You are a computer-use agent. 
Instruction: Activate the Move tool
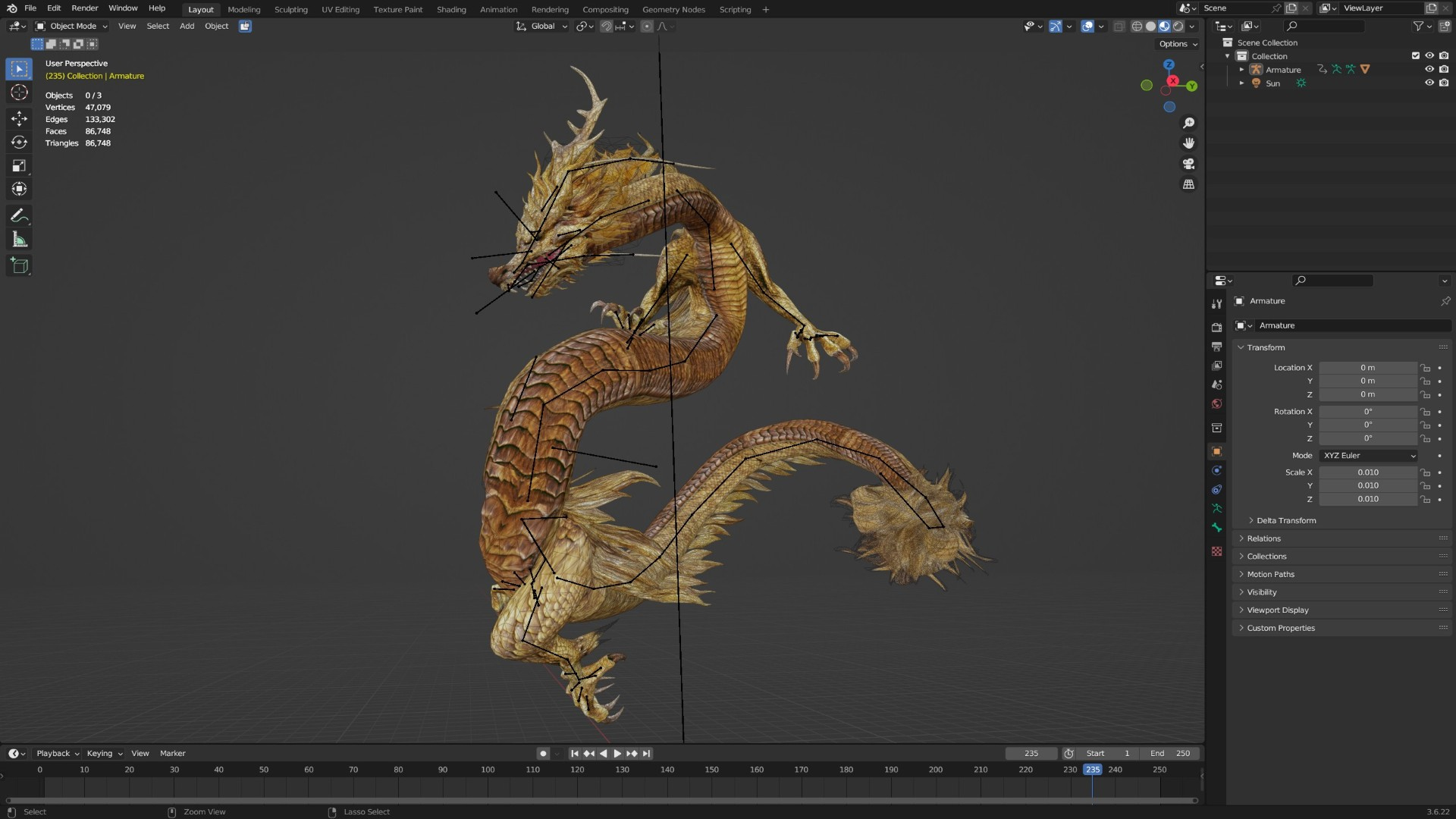tap(19, 118)
